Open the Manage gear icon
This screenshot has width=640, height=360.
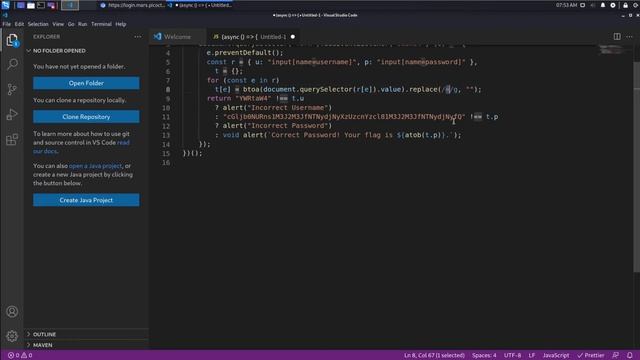12,336
